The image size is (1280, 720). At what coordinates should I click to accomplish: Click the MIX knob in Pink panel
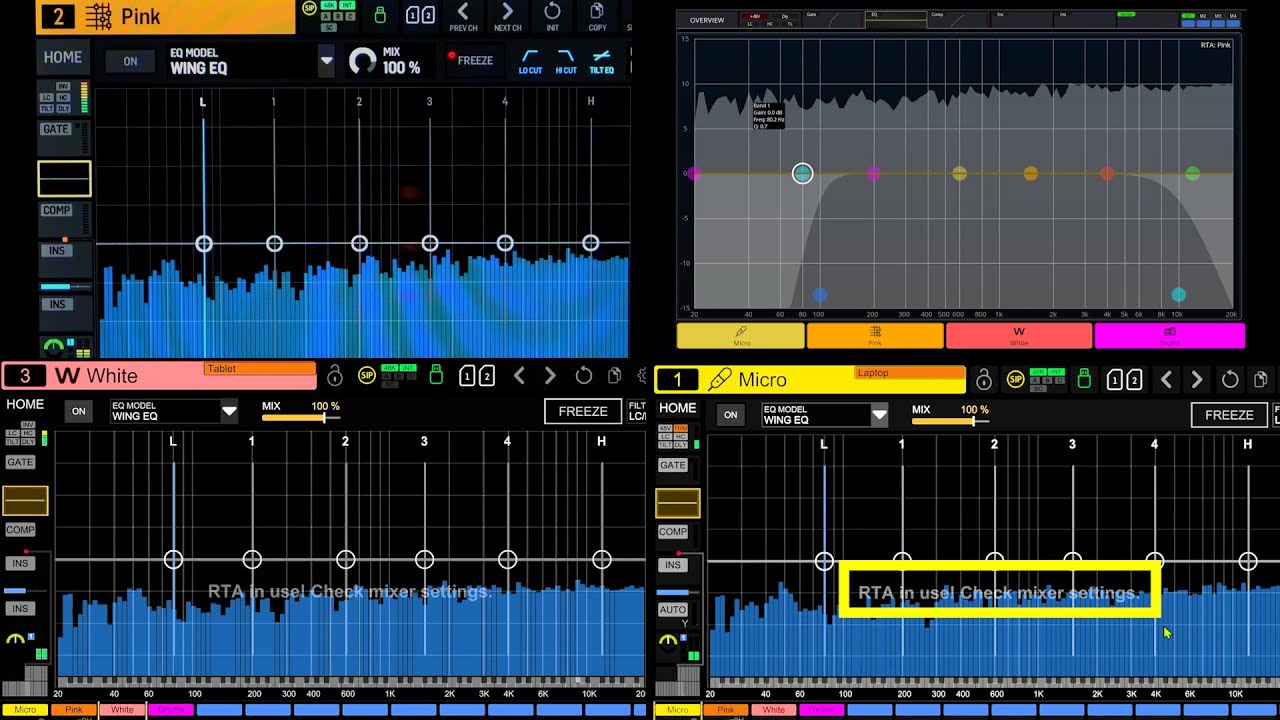[x=362, y=62]
